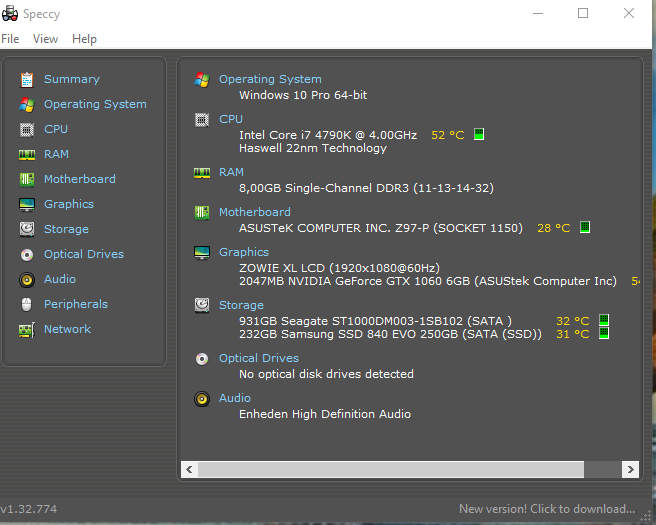
Task: Open the View menu
Action: coord(45,39)
